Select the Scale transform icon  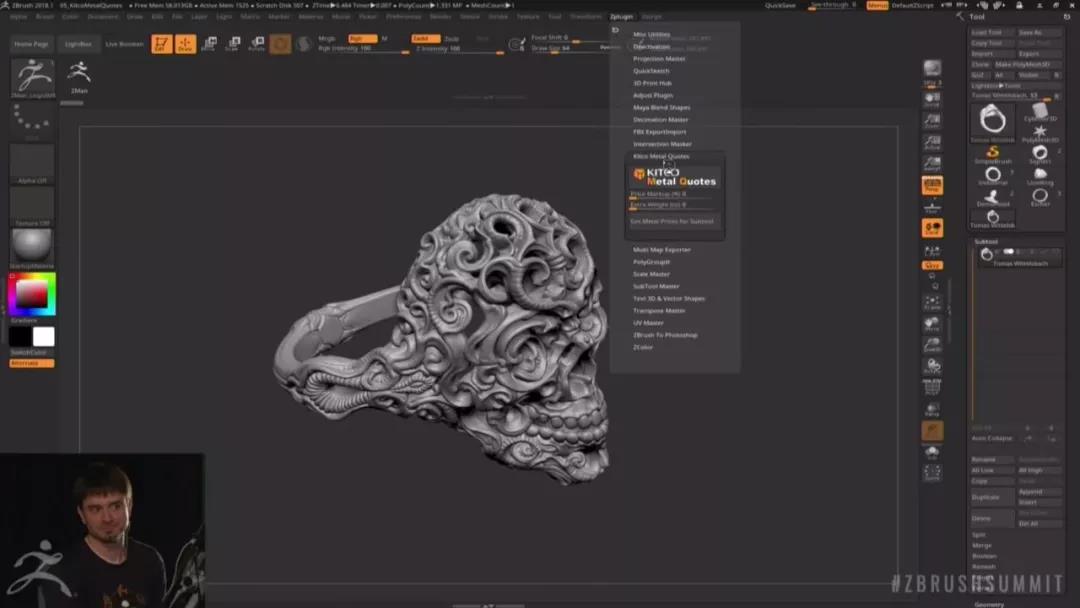pyautogui.click(x=233, y=44)
